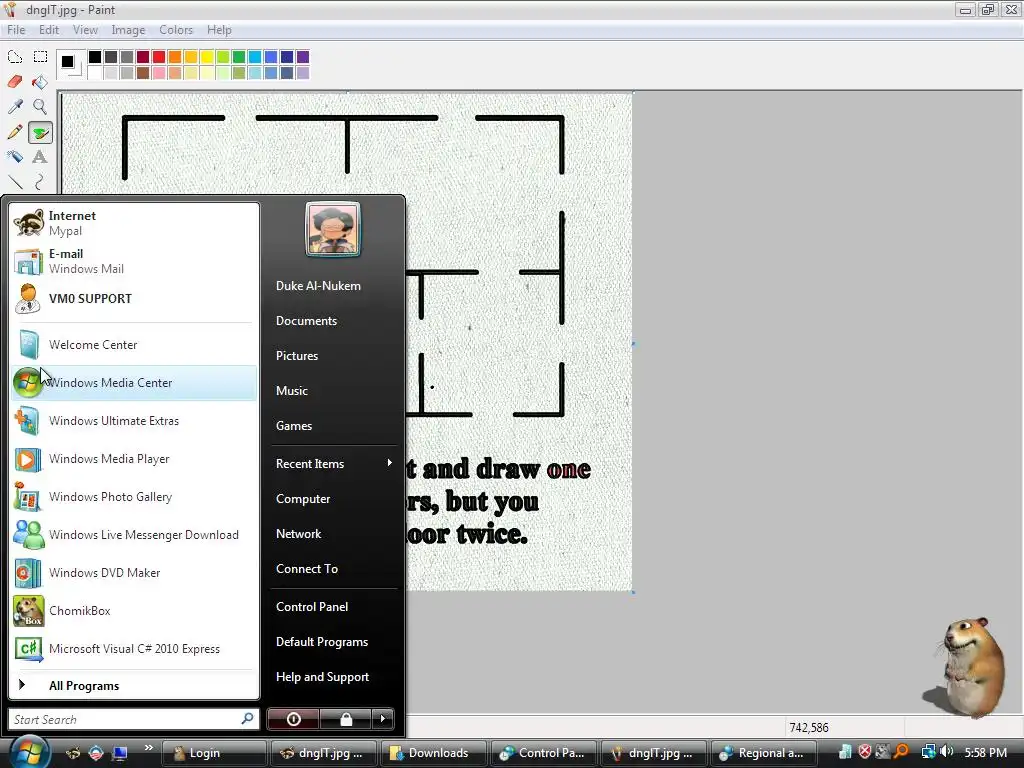1024x768 pixels.
Task: Pick the red color swatch
Action: 159,57
